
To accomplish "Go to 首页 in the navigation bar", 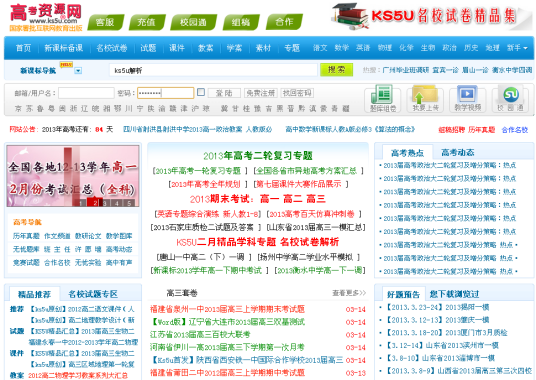I will click(x=23, y=48).
